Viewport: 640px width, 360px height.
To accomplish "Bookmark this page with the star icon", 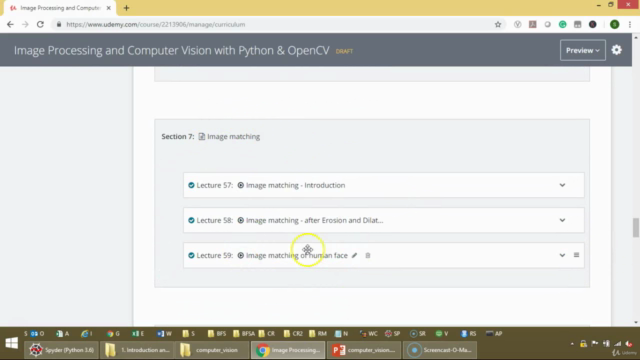I will click(x=498, y=24).
